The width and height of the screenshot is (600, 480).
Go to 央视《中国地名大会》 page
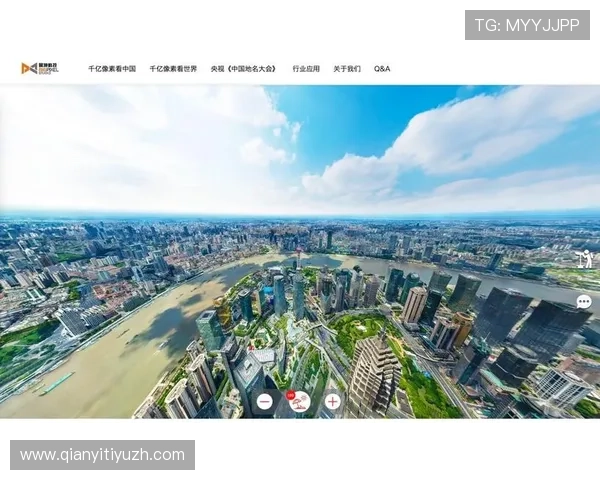(244, 69)
